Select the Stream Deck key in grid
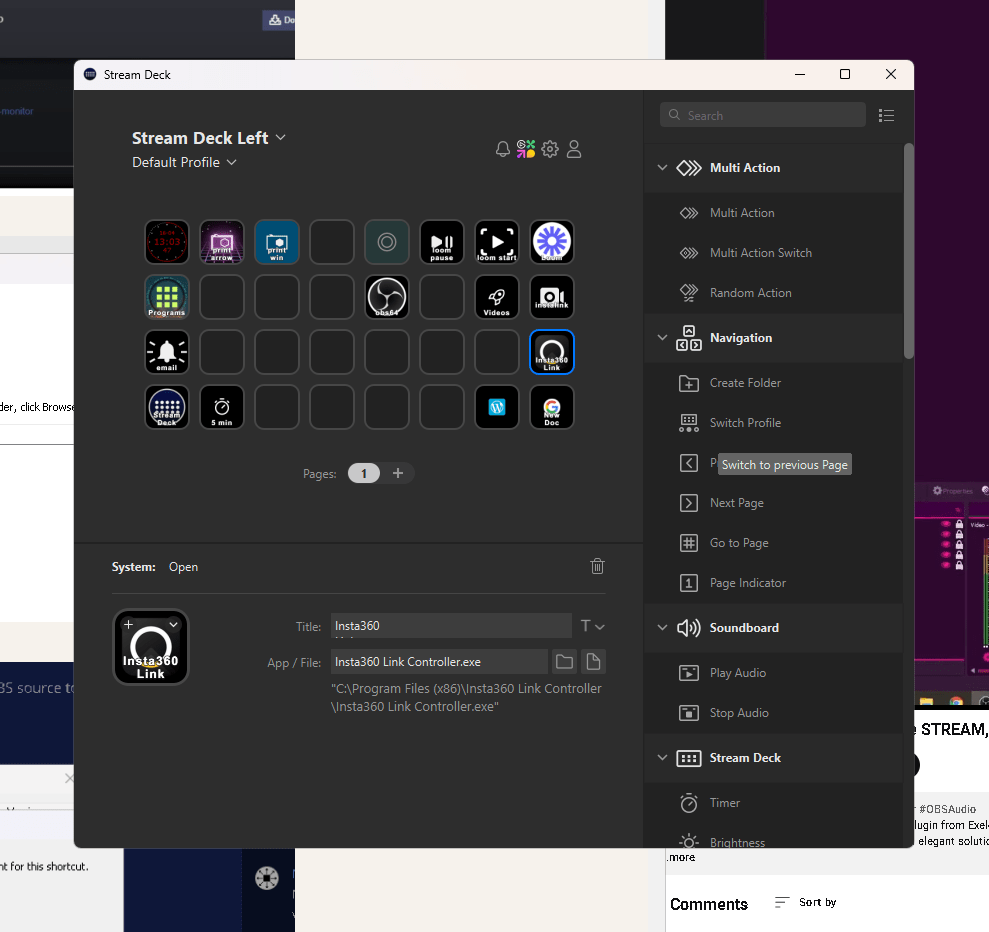The height and width of the screenshot is (932, 989). (167, 407)
